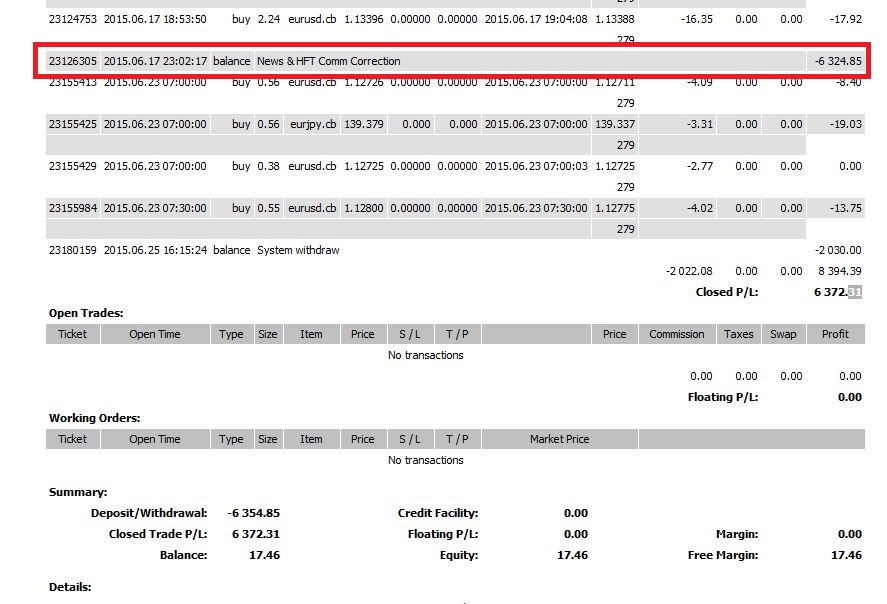Viewport: 887px width, 604px height.
Task: Click the Open Time header under Working Orders
Action: (155, 439)
